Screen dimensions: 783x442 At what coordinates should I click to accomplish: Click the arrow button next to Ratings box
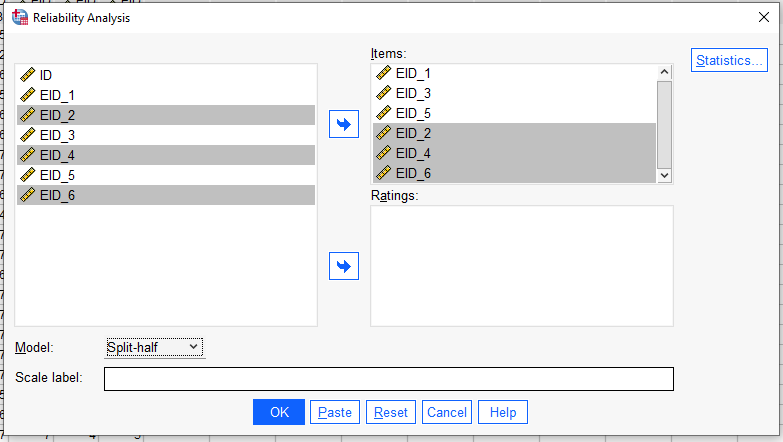(343, 266)
